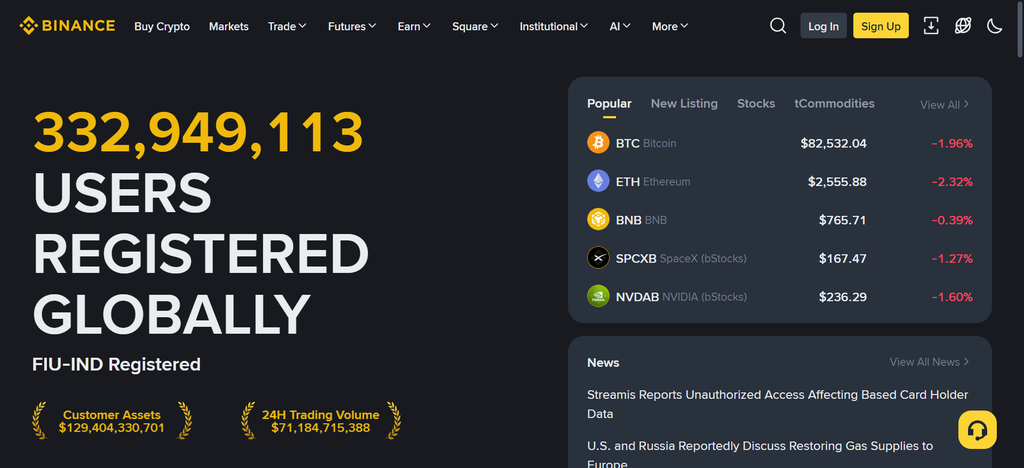Click Customer Assets $129,404,330,701 badge

(112, 421)
